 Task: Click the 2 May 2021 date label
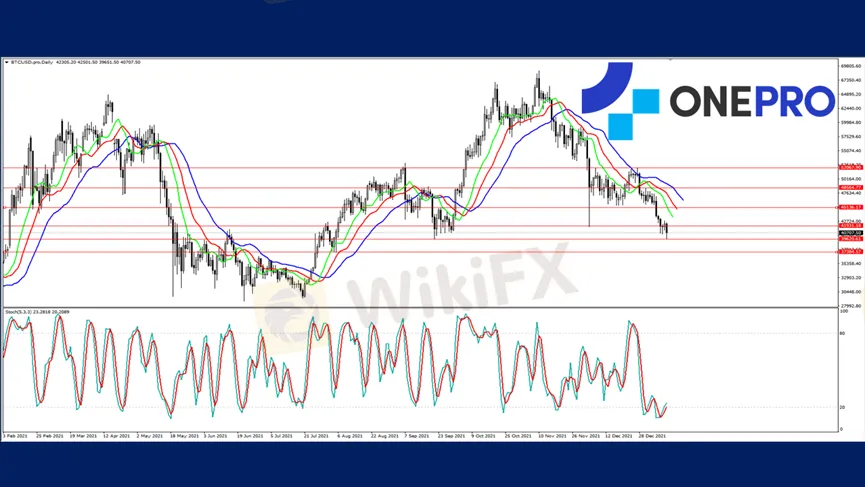[x=149, y=436]
